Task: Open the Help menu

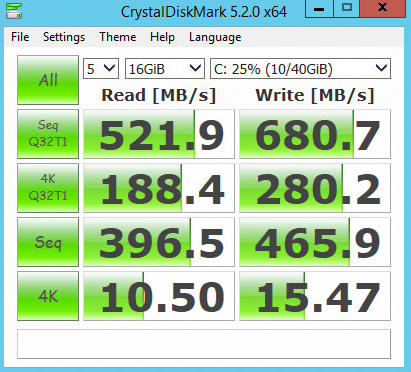Action: (x=162, y=37)
